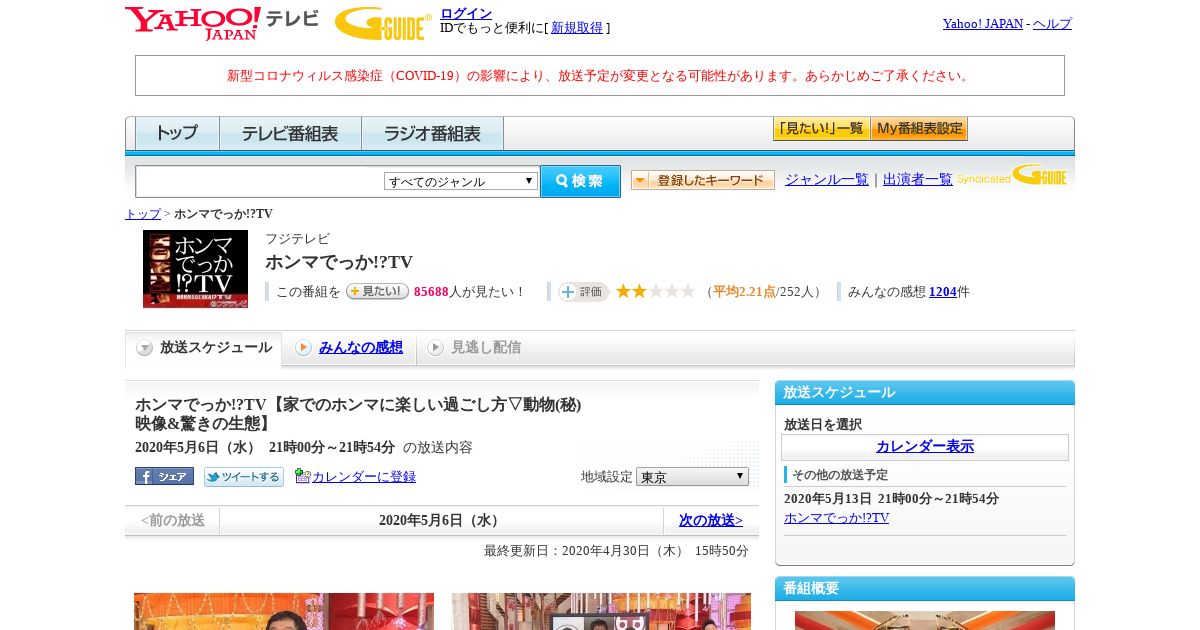Click the middle program photo thumbnail
The image size is (1200, 630).
[x=601, y=611]
